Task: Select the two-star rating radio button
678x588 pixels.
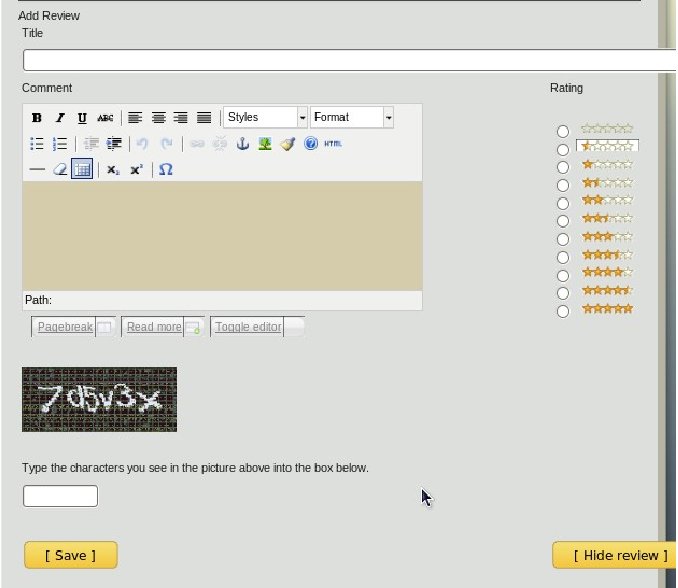Action: click(x=563, y=203)
